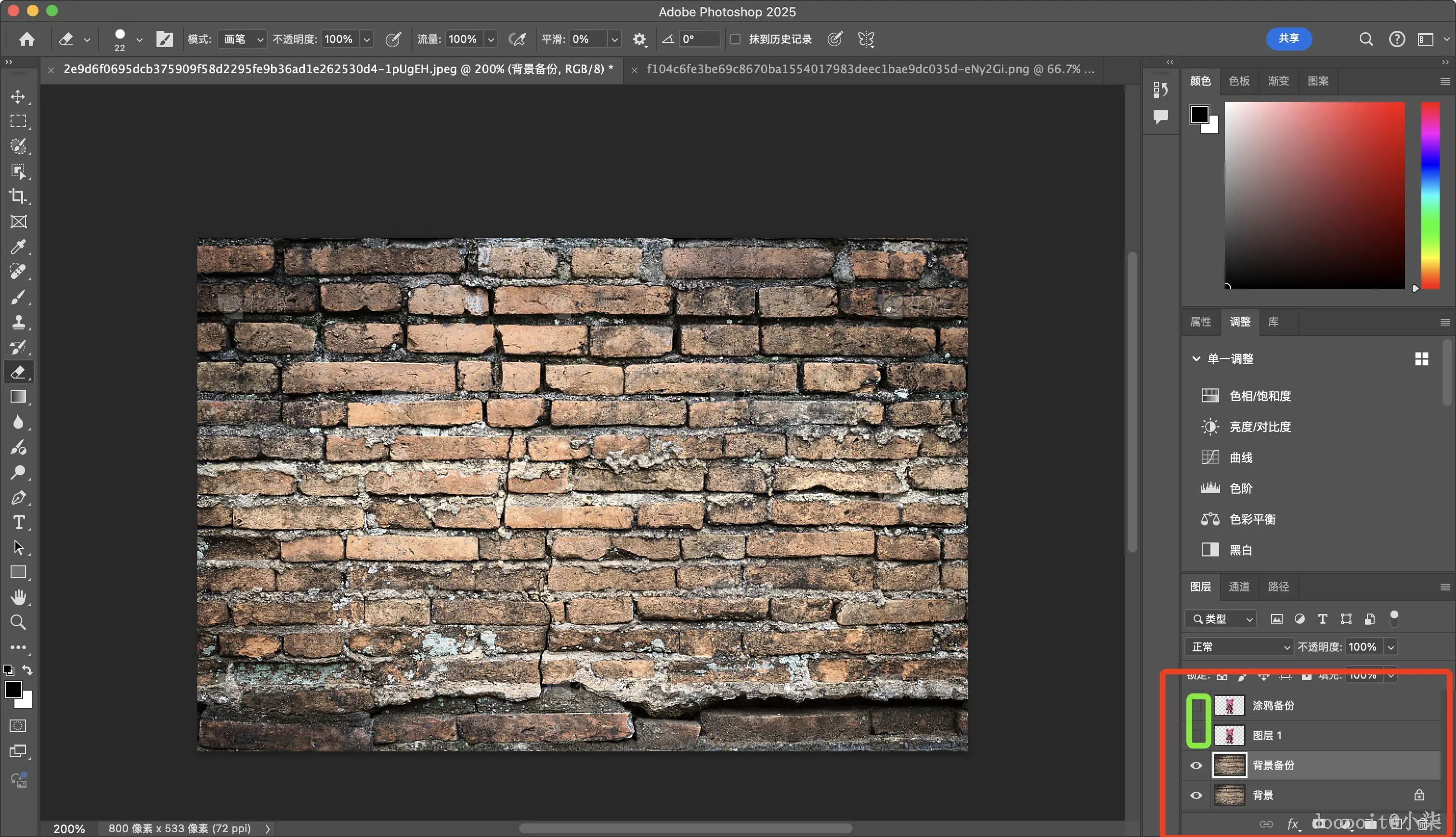Hide the locked 背景 layer
The image size is (1456, 837).
point(1196,795)
